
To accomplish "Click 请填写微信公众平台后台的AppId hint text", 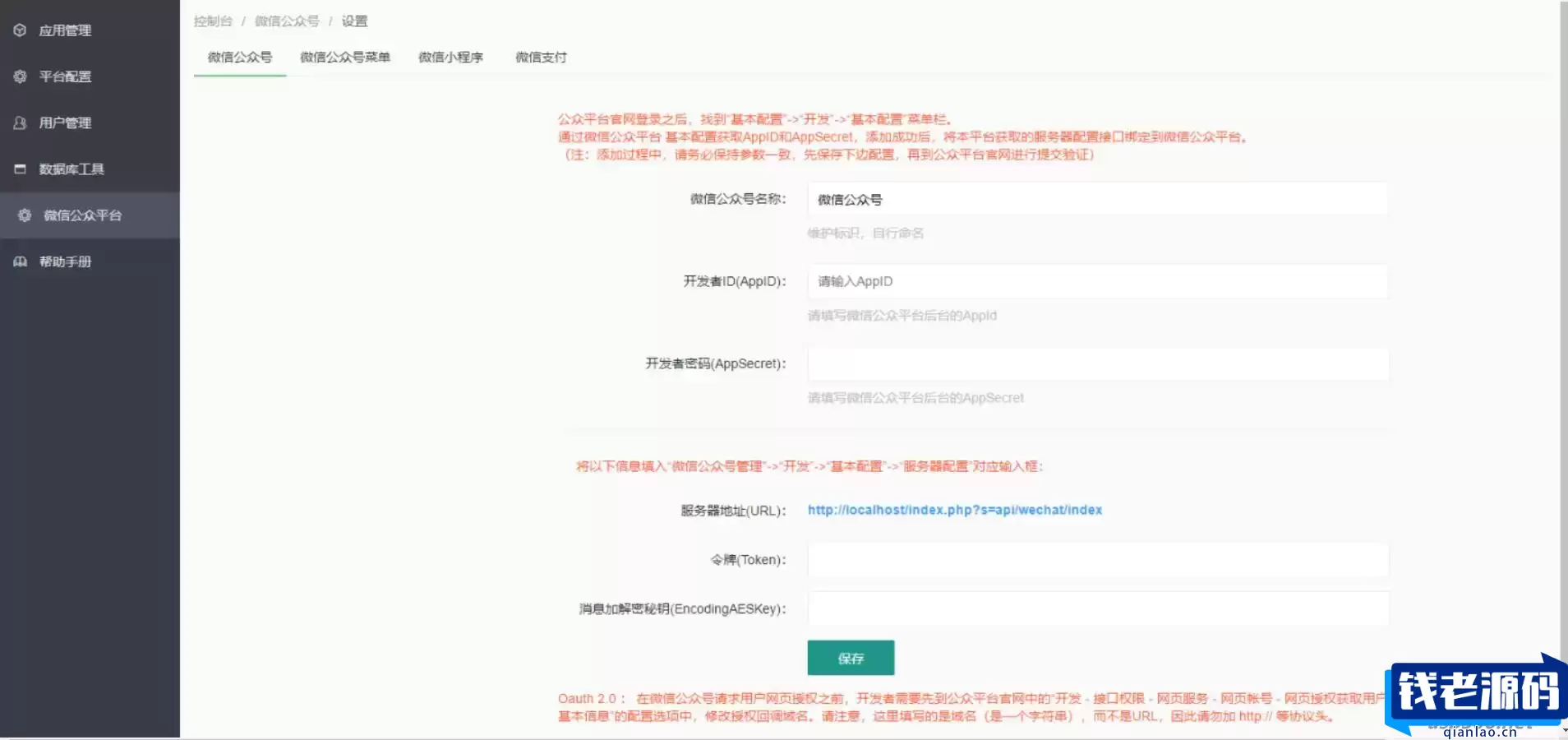I will pyautogui.click(x=902, y=316).
